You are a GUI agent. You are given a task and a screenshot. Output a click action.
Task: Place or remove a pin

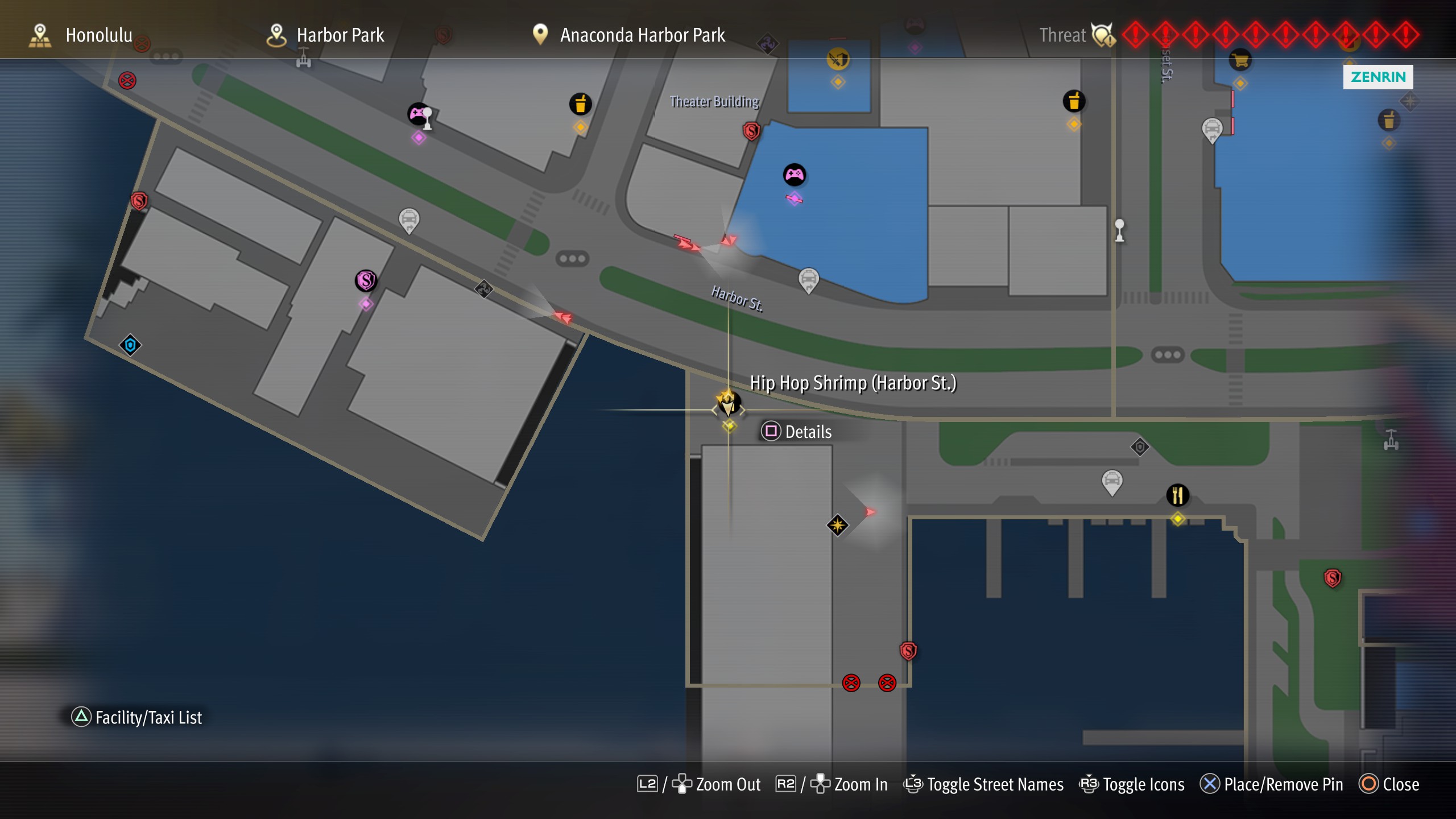(x=1271, y=784)
